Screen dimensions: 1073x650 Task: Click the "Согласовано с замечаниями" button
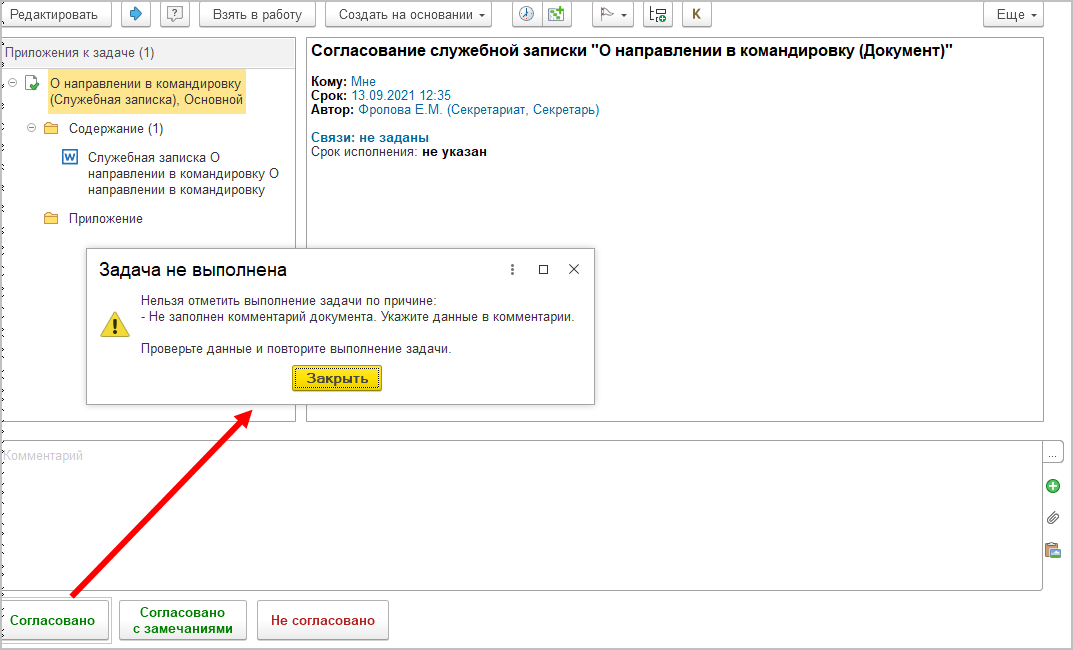[182, 620]
